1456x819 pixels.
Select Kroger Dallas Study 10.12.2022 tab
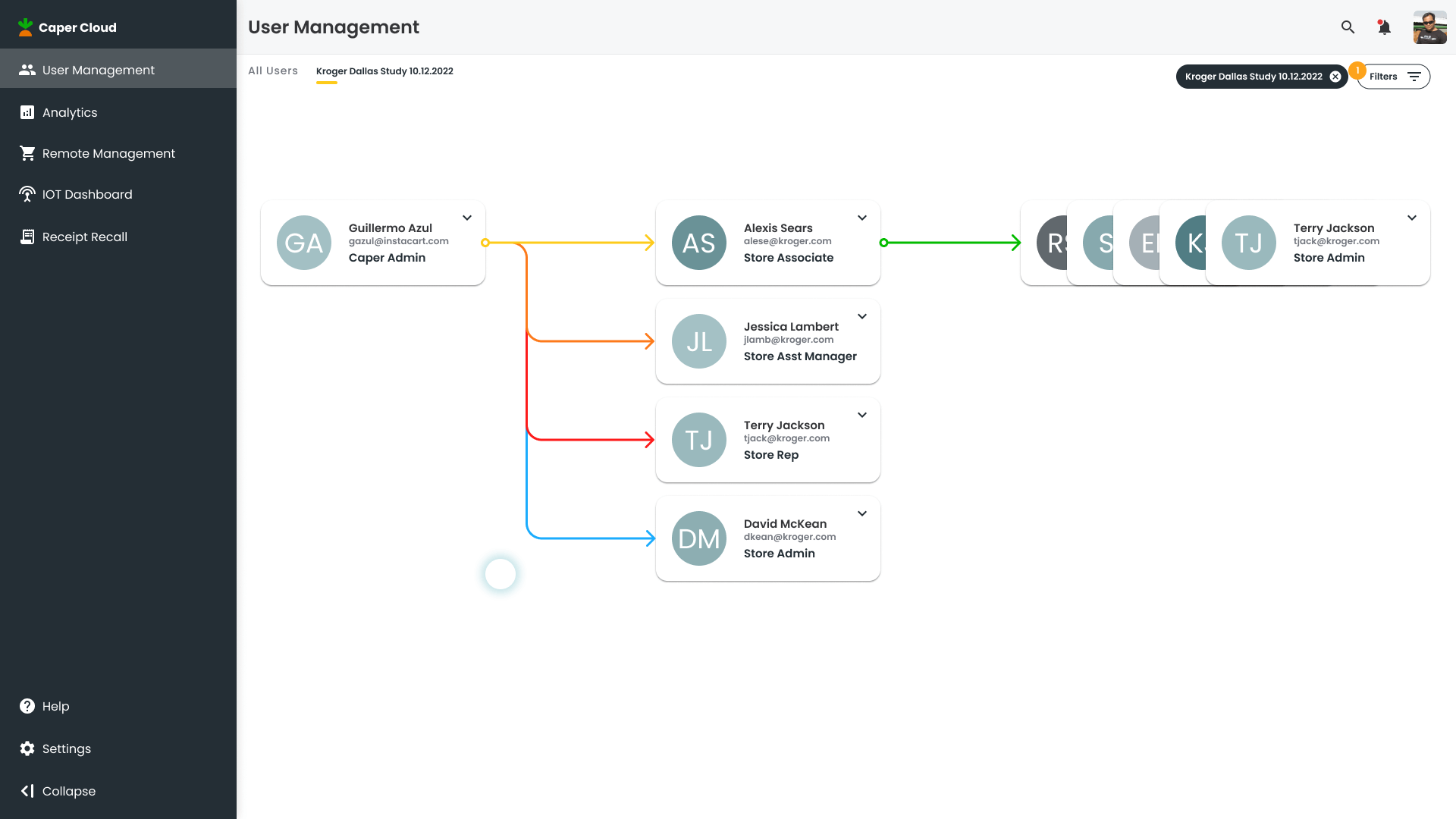click(384, 71)
